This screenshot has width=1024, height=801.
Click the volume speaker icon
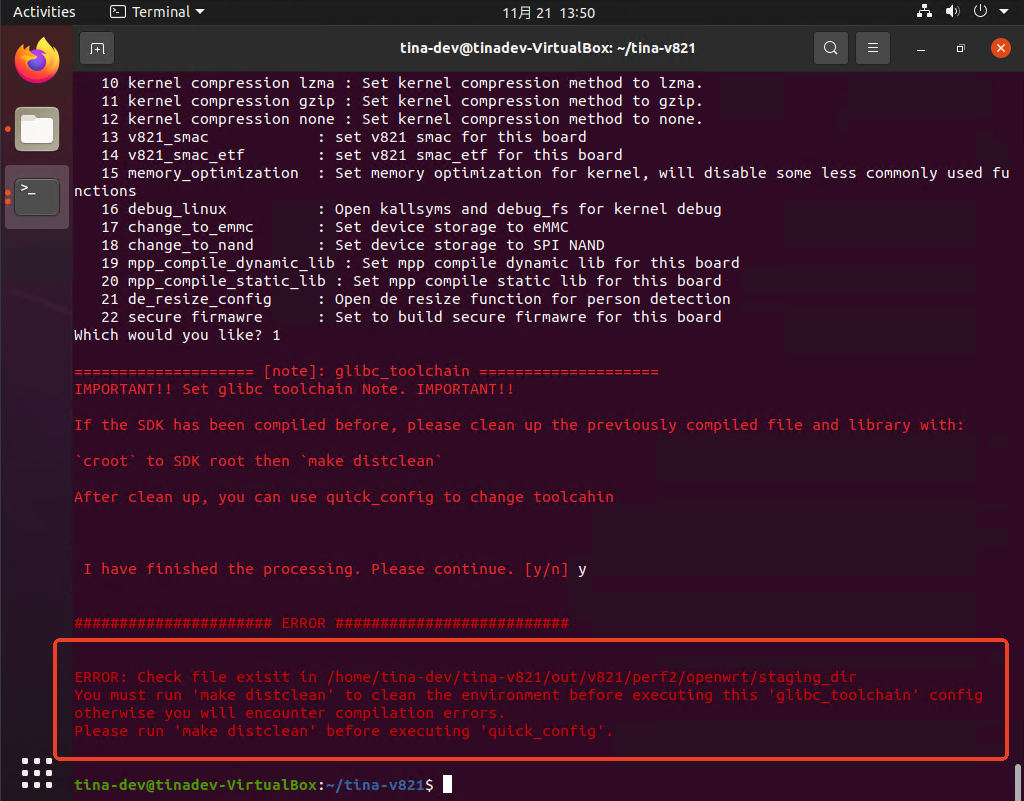pos(952,12)
